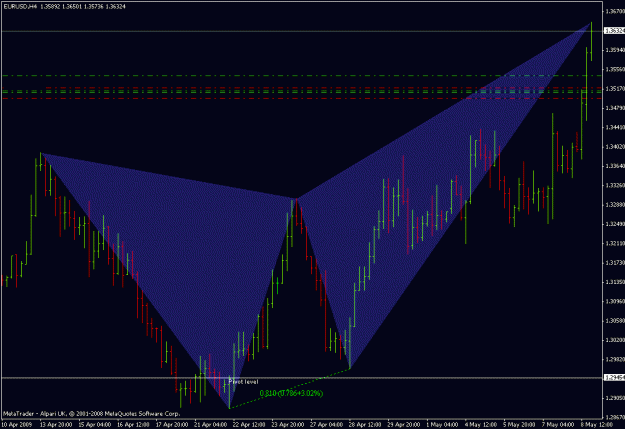Click the 1.35170 price axis value
The image size is (625, 429).
coord(615,89)
